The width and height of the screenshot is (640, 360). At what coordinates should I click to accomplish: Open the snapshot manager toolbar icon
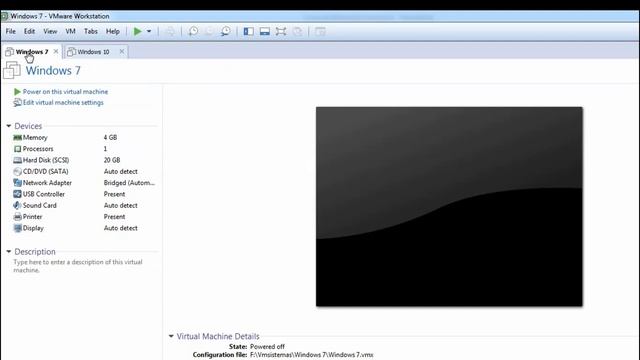pos(225,31)
